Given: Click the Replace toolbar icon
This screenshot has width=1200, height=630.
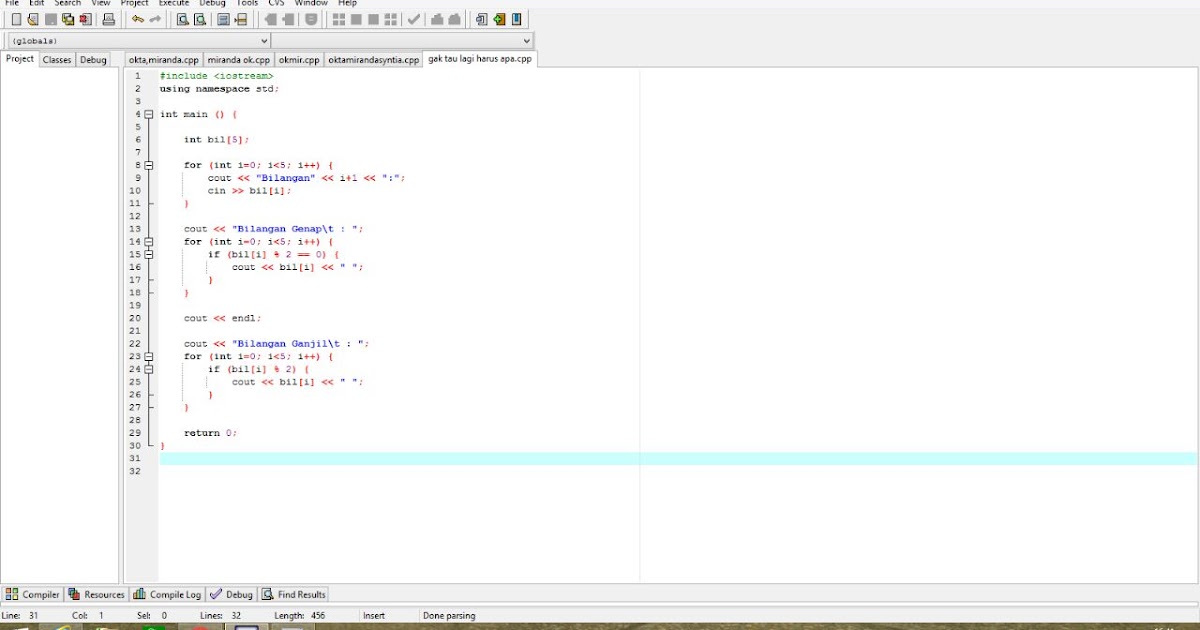Looking at the screenshot, I should coord(200,19).
